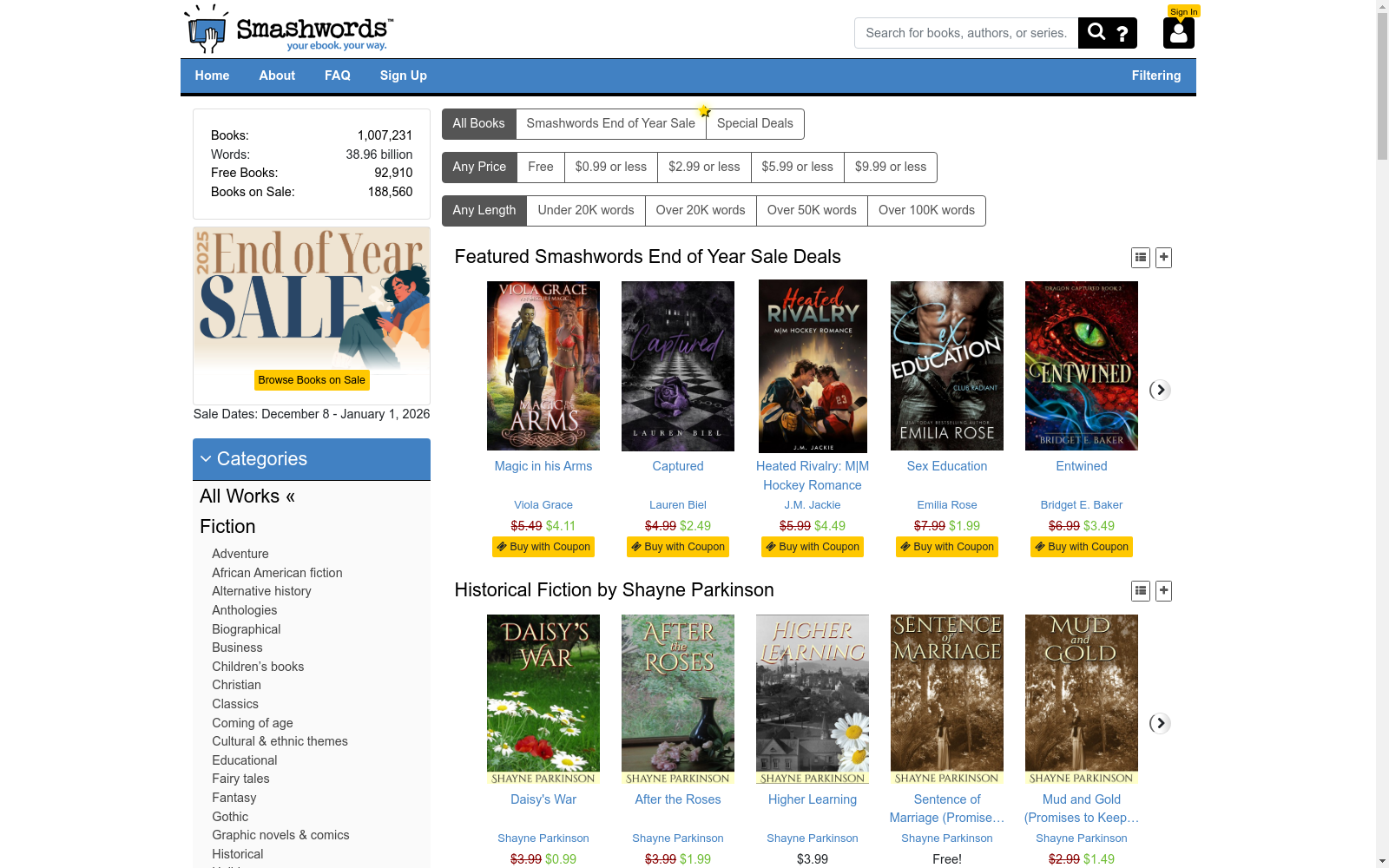Open Adventure category
The width and height of the screenshot is (1389, 868).
pyautogui.click(x=240, y=554)
